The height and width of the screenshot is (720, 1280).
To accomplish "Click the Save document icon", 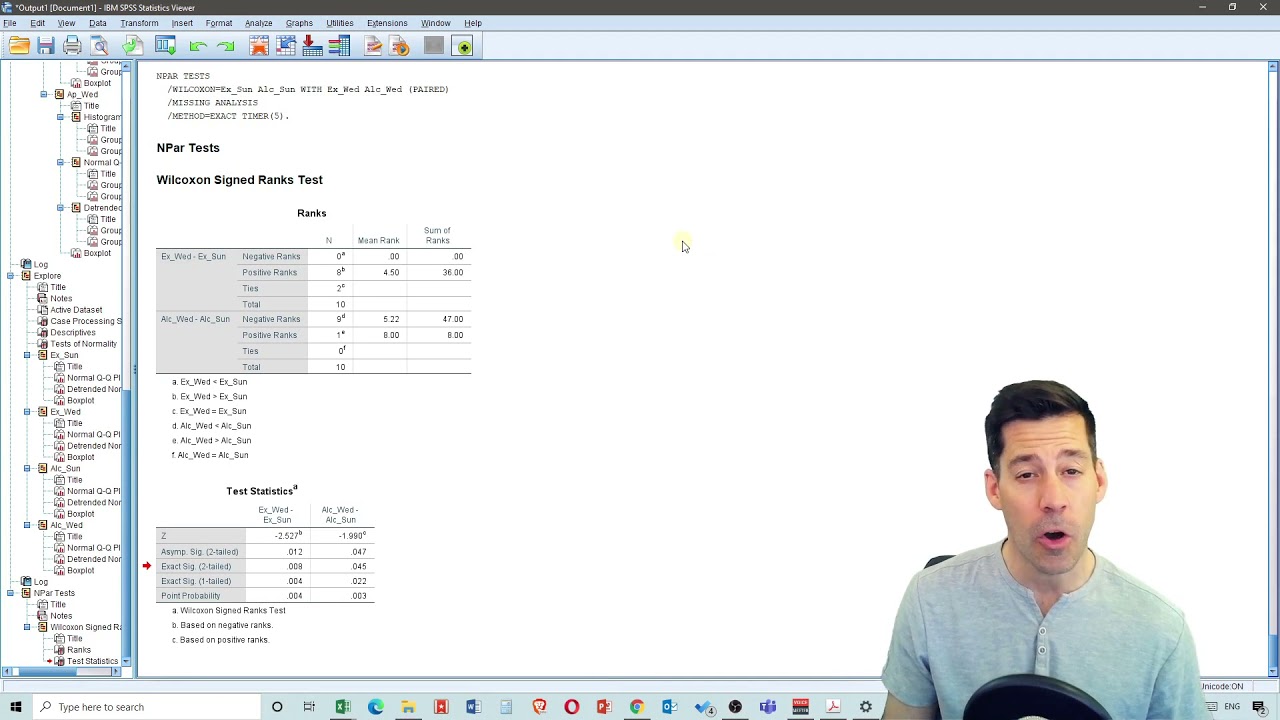I will [46, 46].
